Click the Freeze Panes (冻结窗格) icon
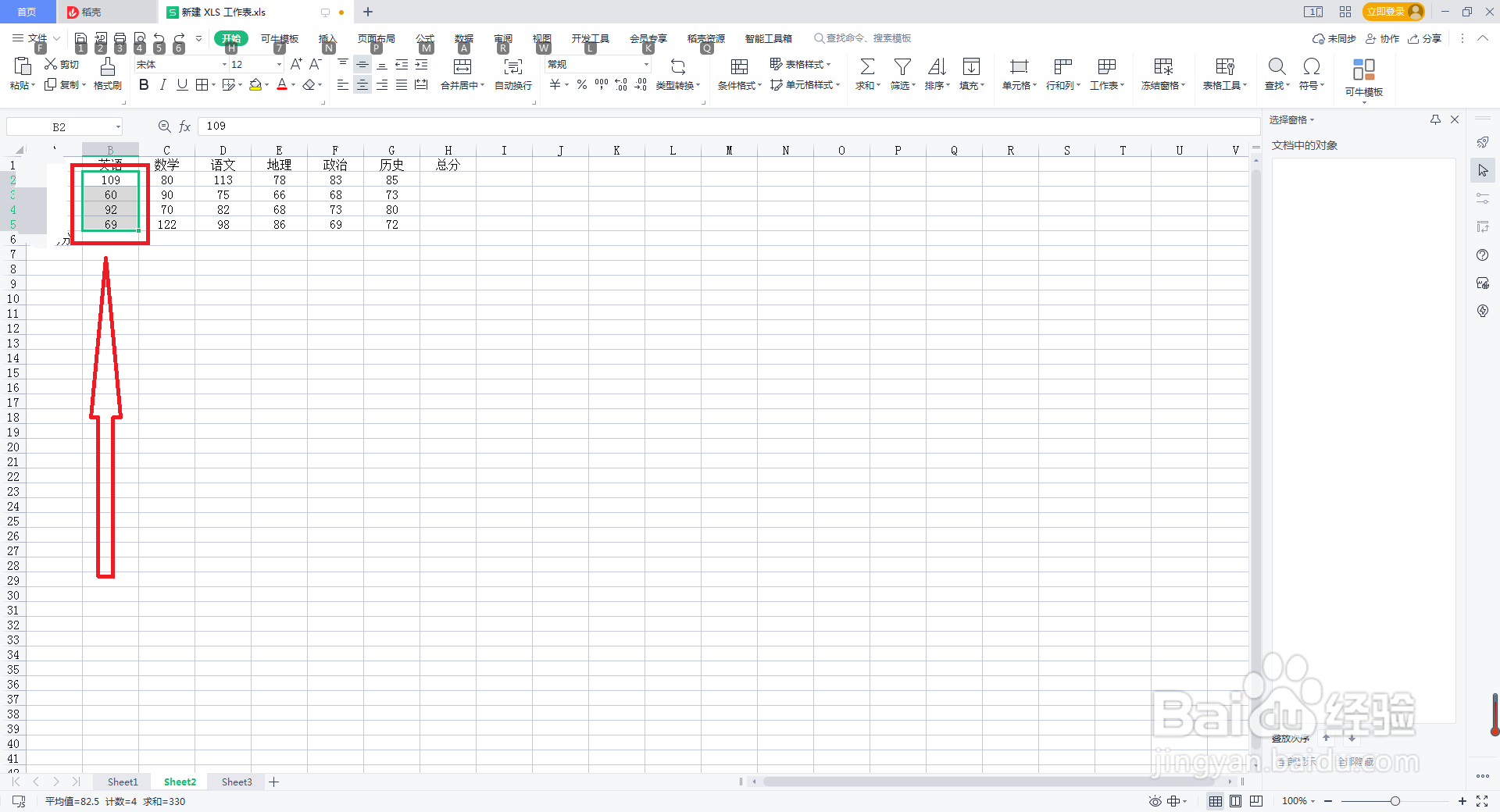Viewport: 1500px width, 812px height. point(1163,67)
